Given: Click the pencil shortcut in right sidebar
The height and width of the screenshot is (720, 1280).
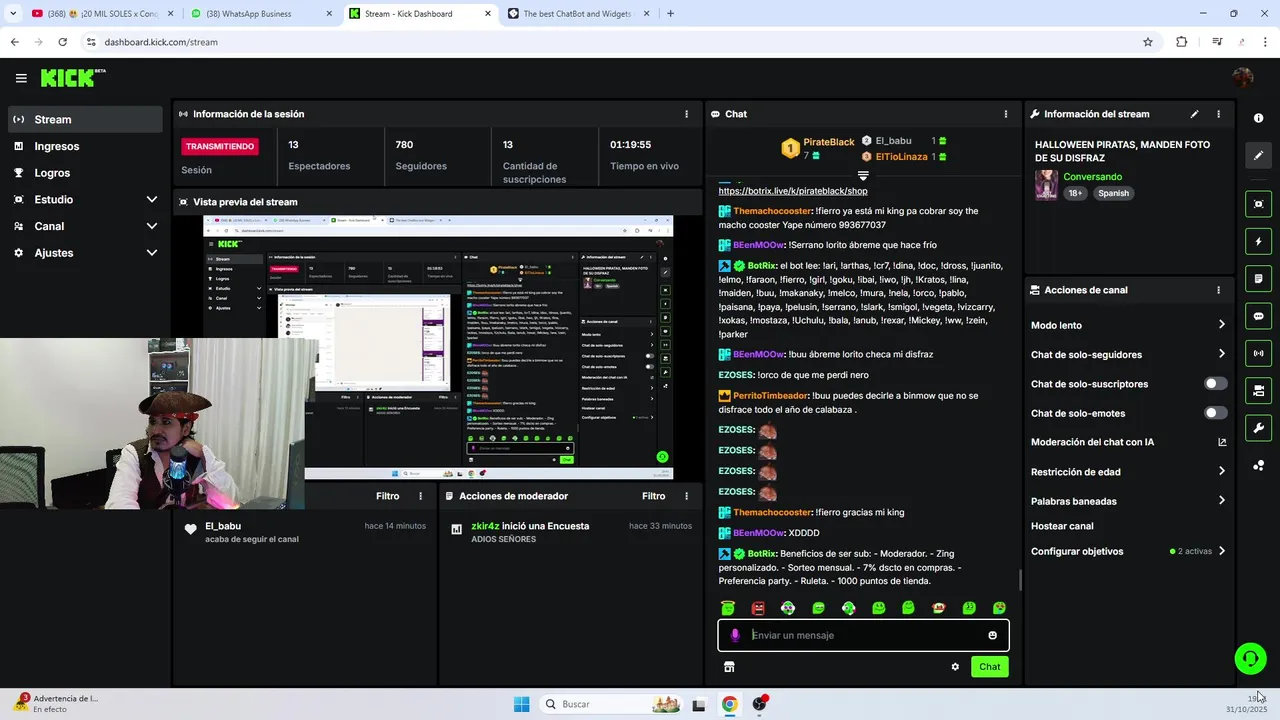Looking at the screenshot, I should [1258, 156].
